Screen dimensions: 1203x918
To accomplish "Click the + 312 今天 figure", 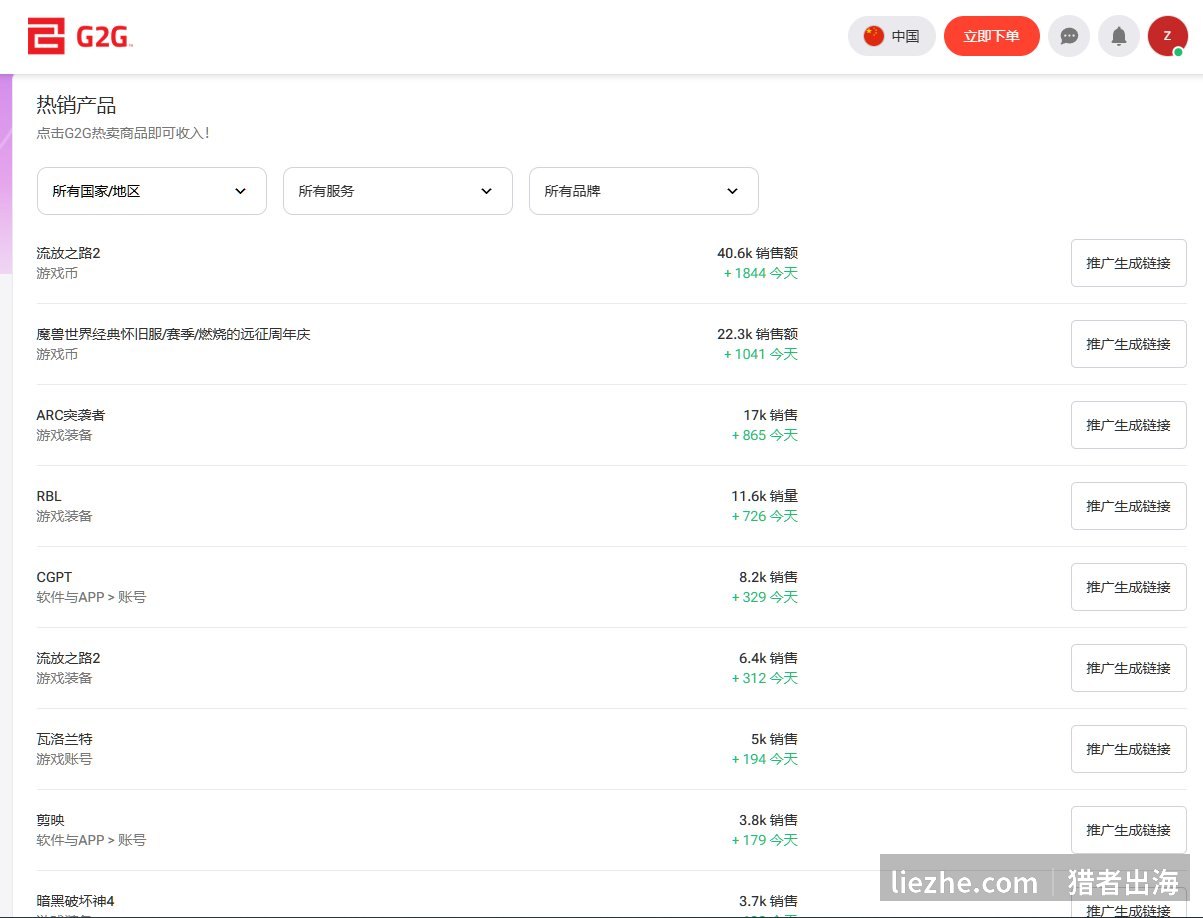I will coord(765,678).
